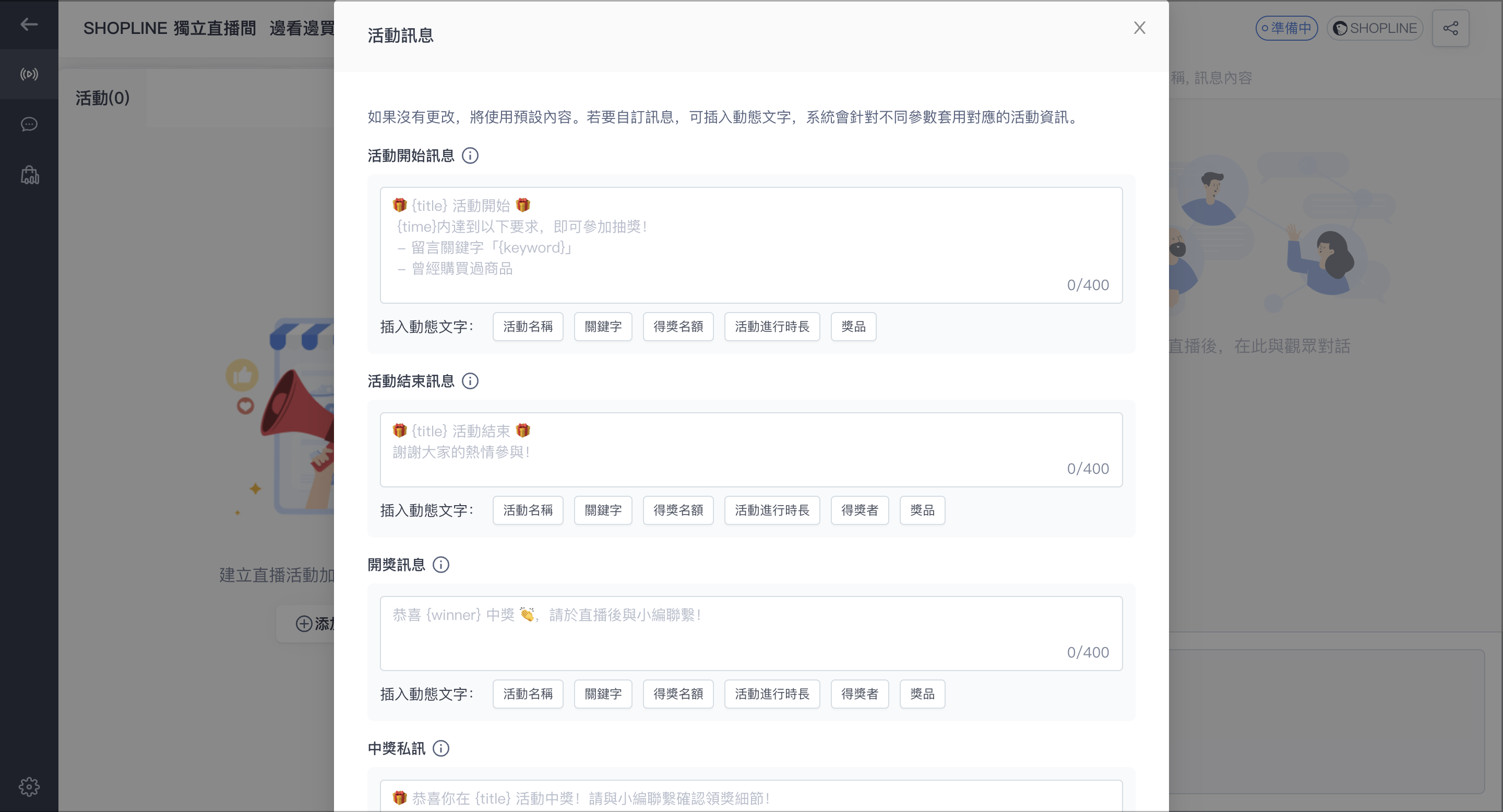Screen dimensions: 1503x812
Task: Insert 活動進行時長 into end message
Action: point(772,510)
